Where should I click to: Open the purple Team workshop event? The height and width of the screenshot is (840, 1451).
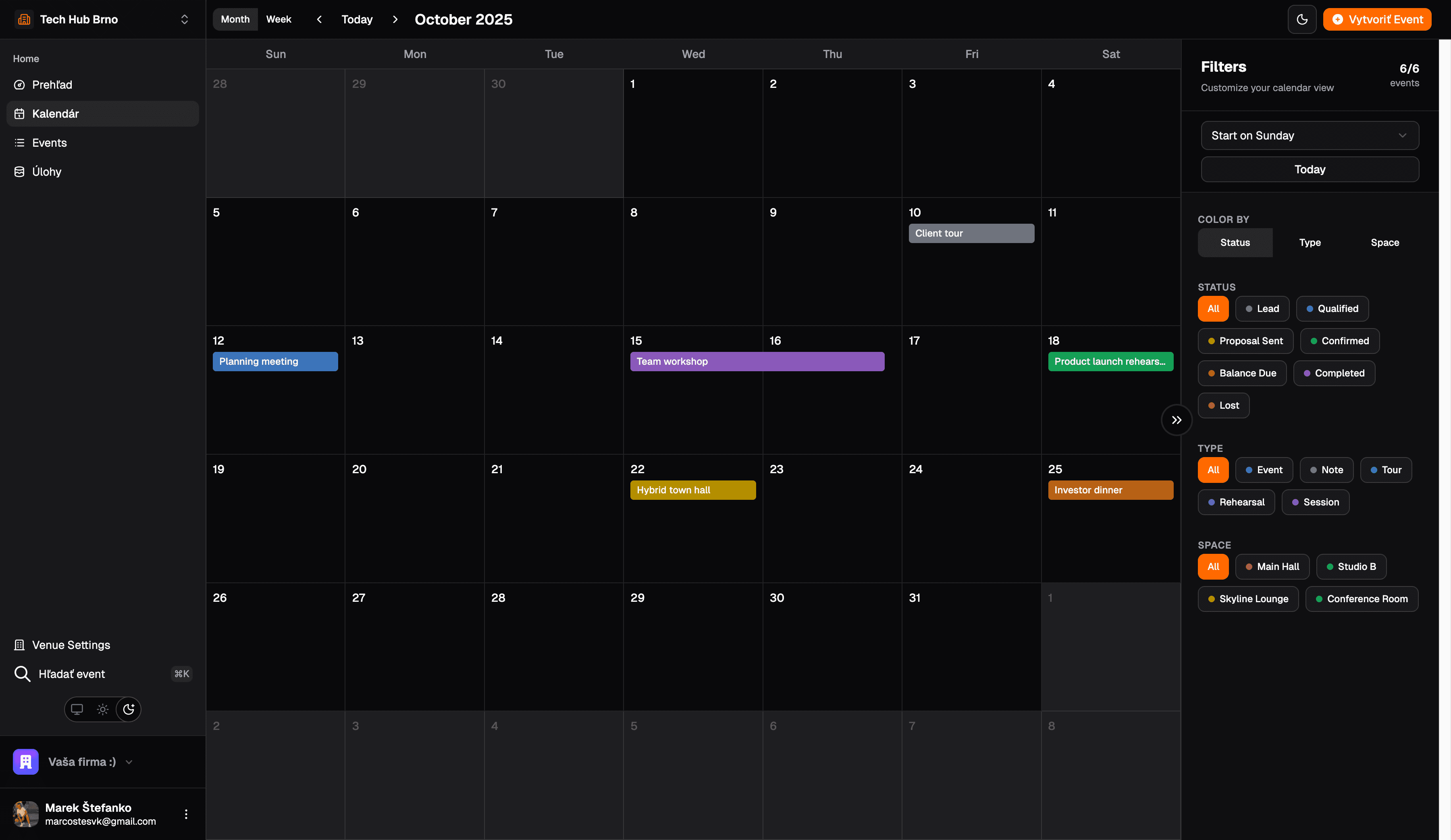(757, 362)
